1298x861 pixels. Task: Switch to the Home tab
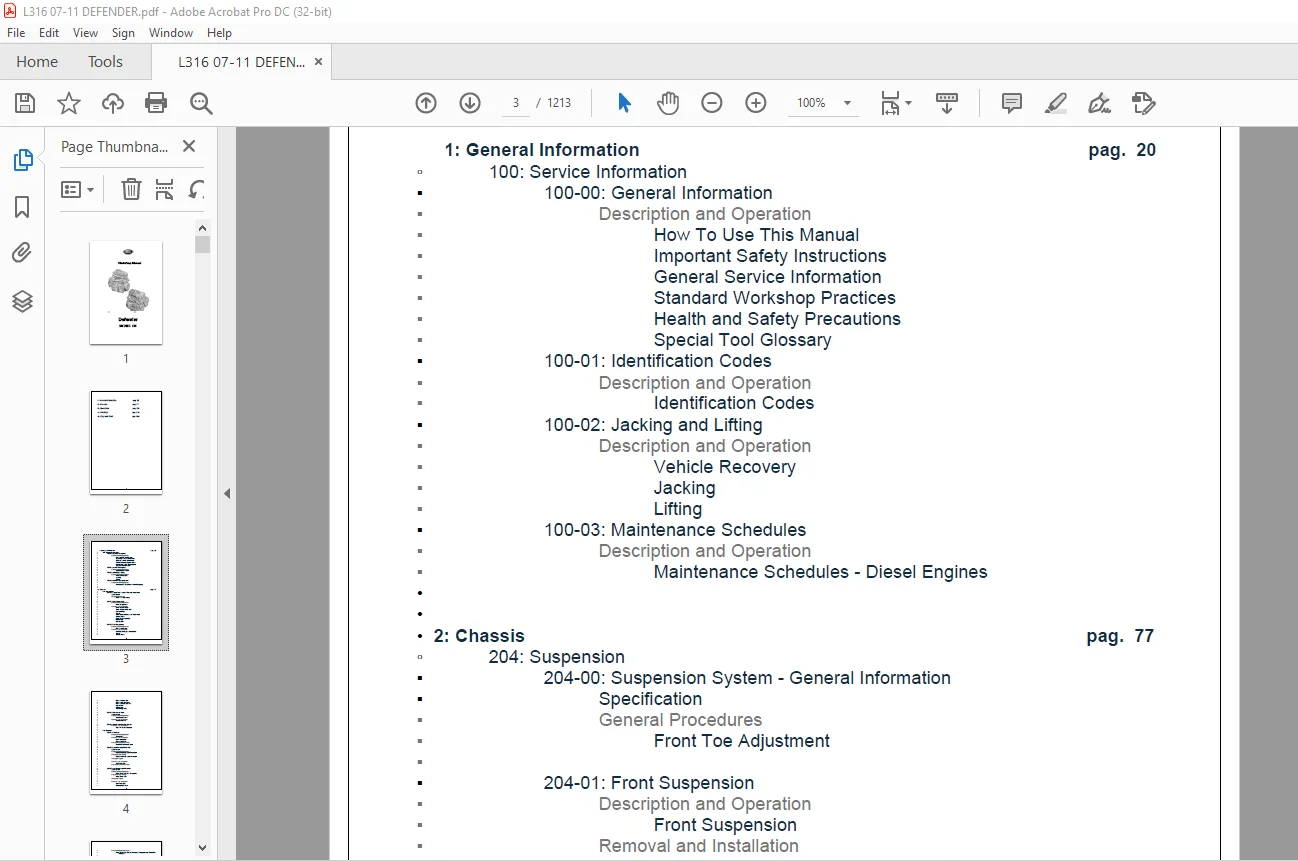tap(37, 62)
